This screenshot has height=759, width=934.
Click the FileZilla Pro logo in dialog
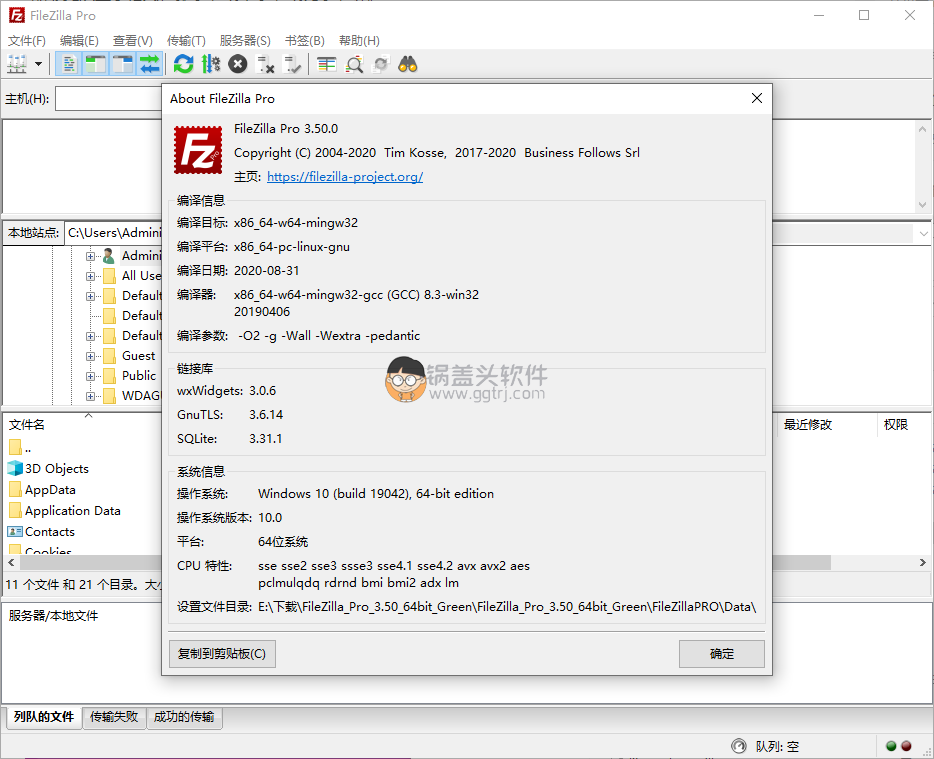pyautogui.click(x=198, y=150)
